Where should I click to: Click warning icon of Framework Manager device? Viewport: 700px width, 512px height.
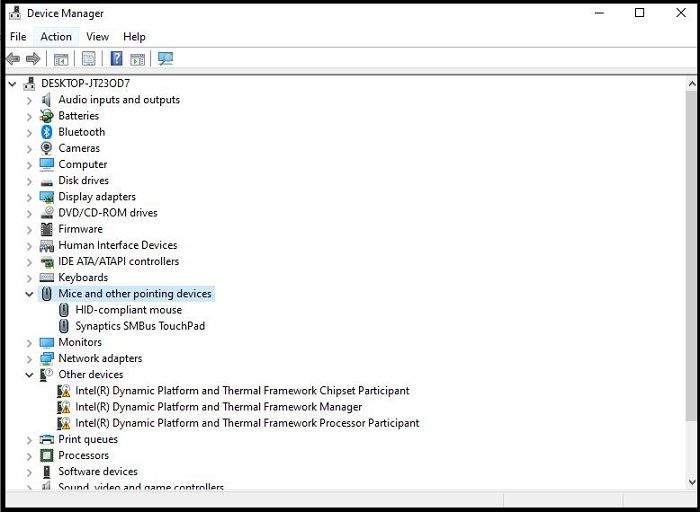coord(64,407)
